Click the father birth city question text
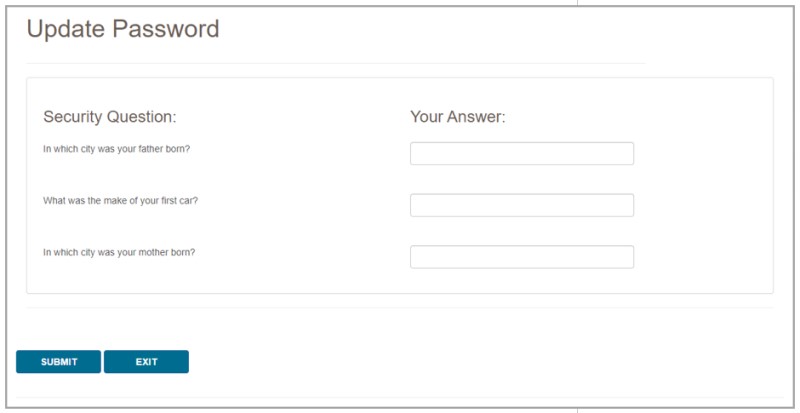 116,149
